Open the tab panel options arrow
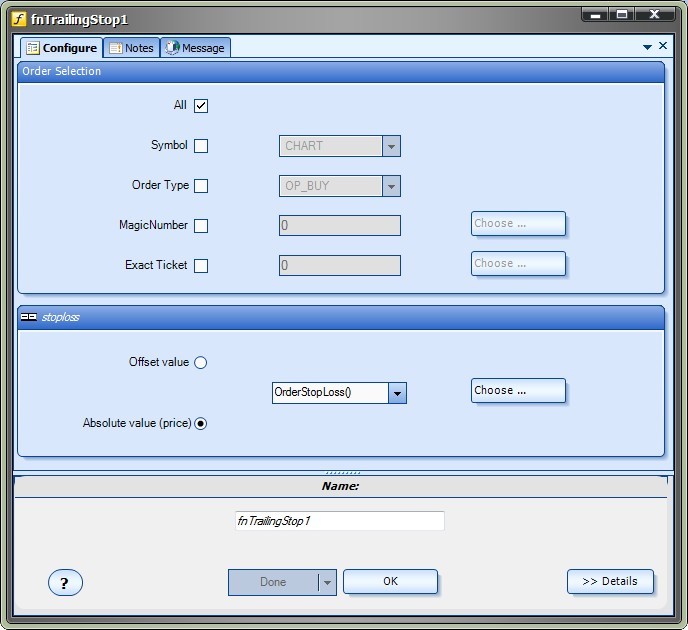 tap(647, 47)
